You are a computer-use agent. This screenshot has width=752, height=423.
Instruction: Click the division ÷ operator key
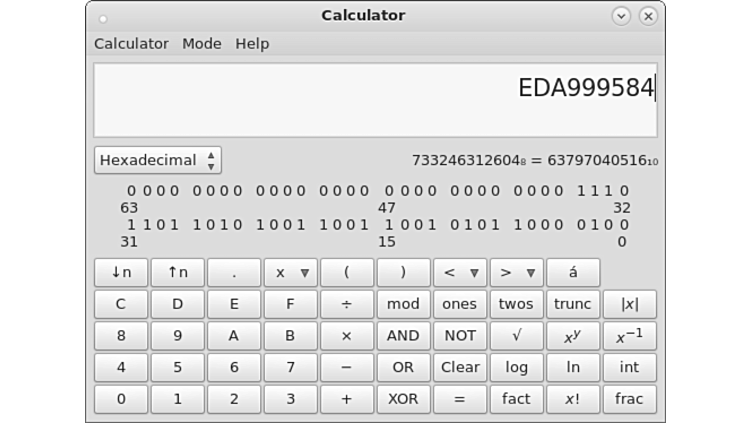[346, 304]
